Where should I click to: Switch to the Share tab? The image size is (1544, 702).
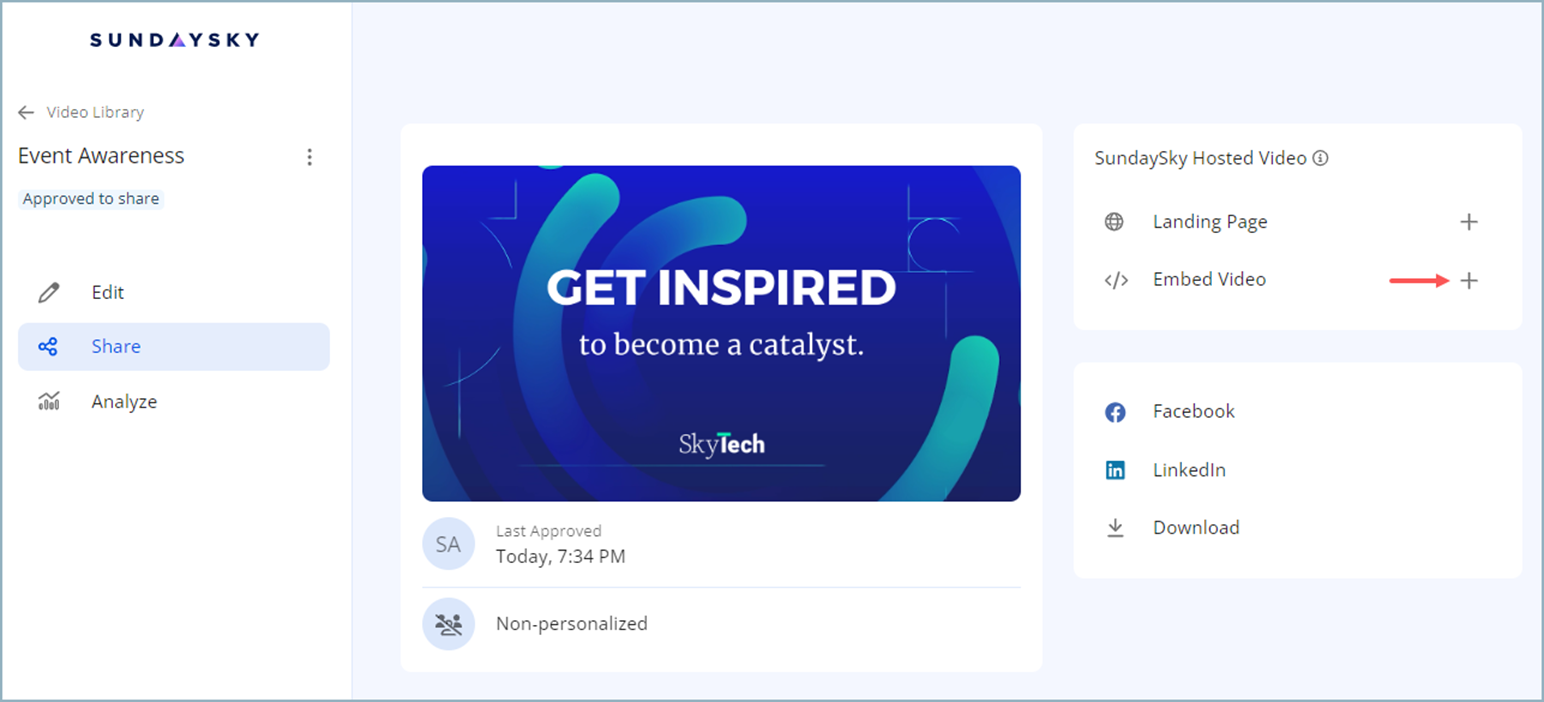(115, 347)
